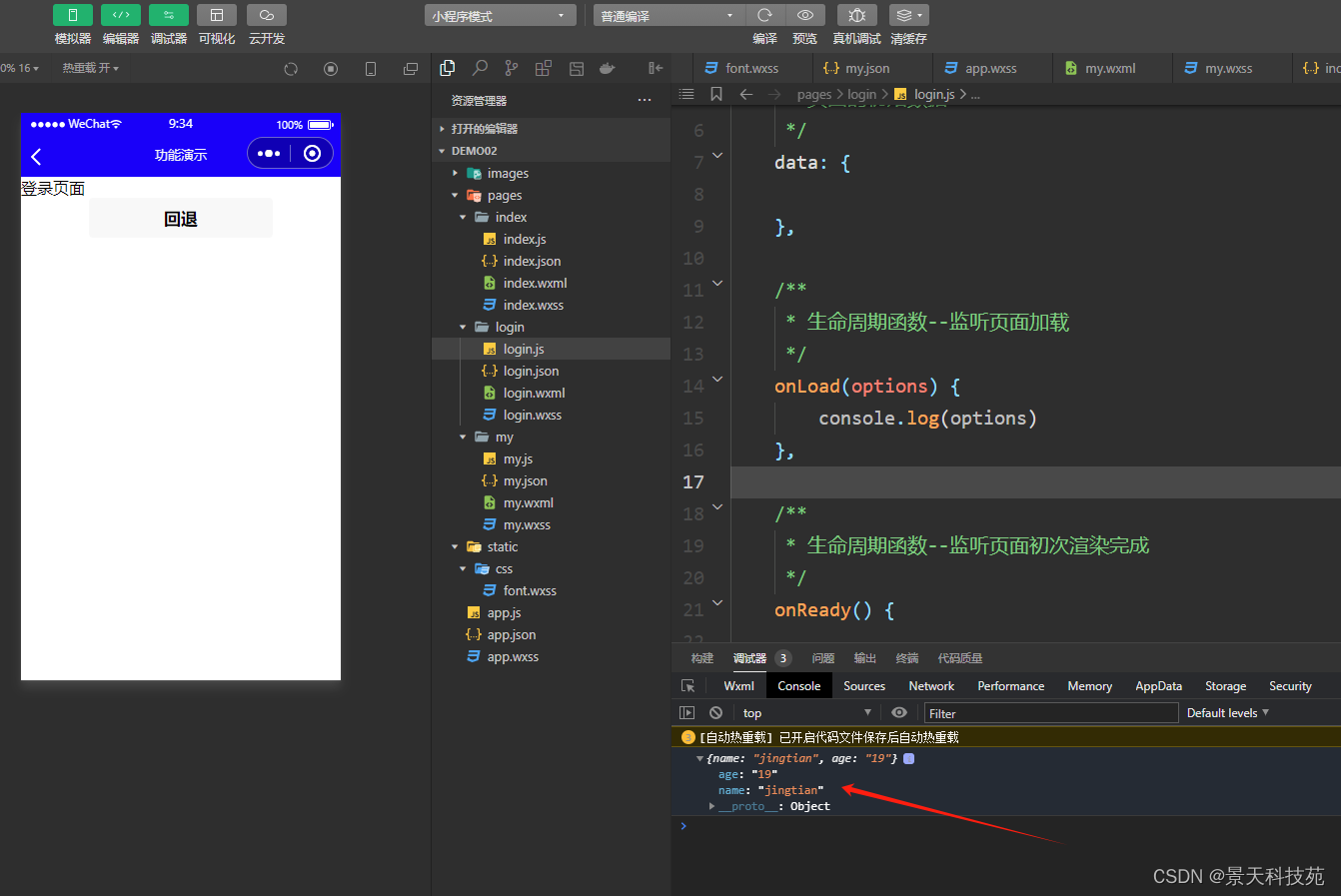Viewport: 1341px width, 896px height.
Task: Open the 问题 problems panel tab
Action: pos(823,658)
